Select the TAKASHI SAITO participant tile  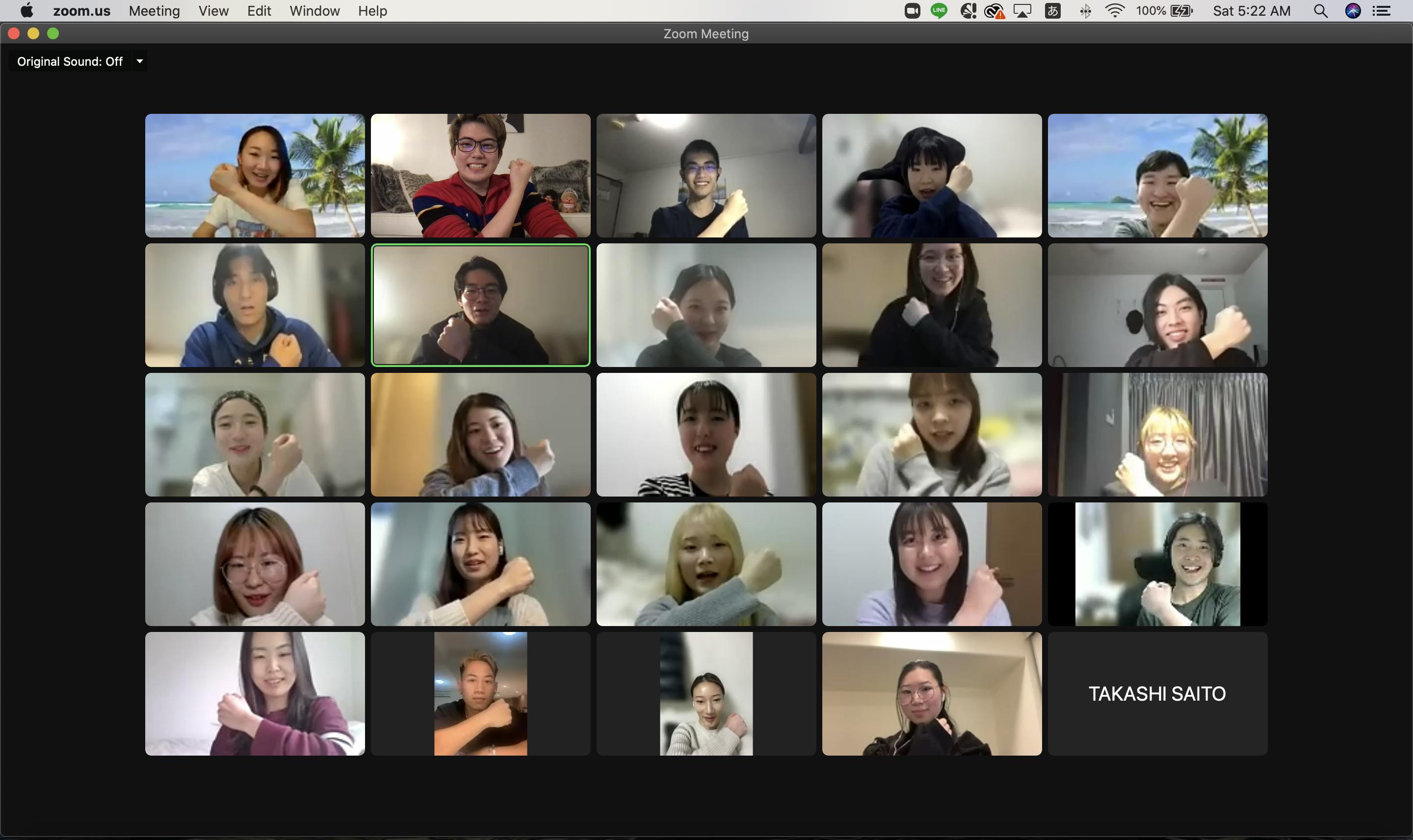pyautogui.click(x=1157, y=693)
